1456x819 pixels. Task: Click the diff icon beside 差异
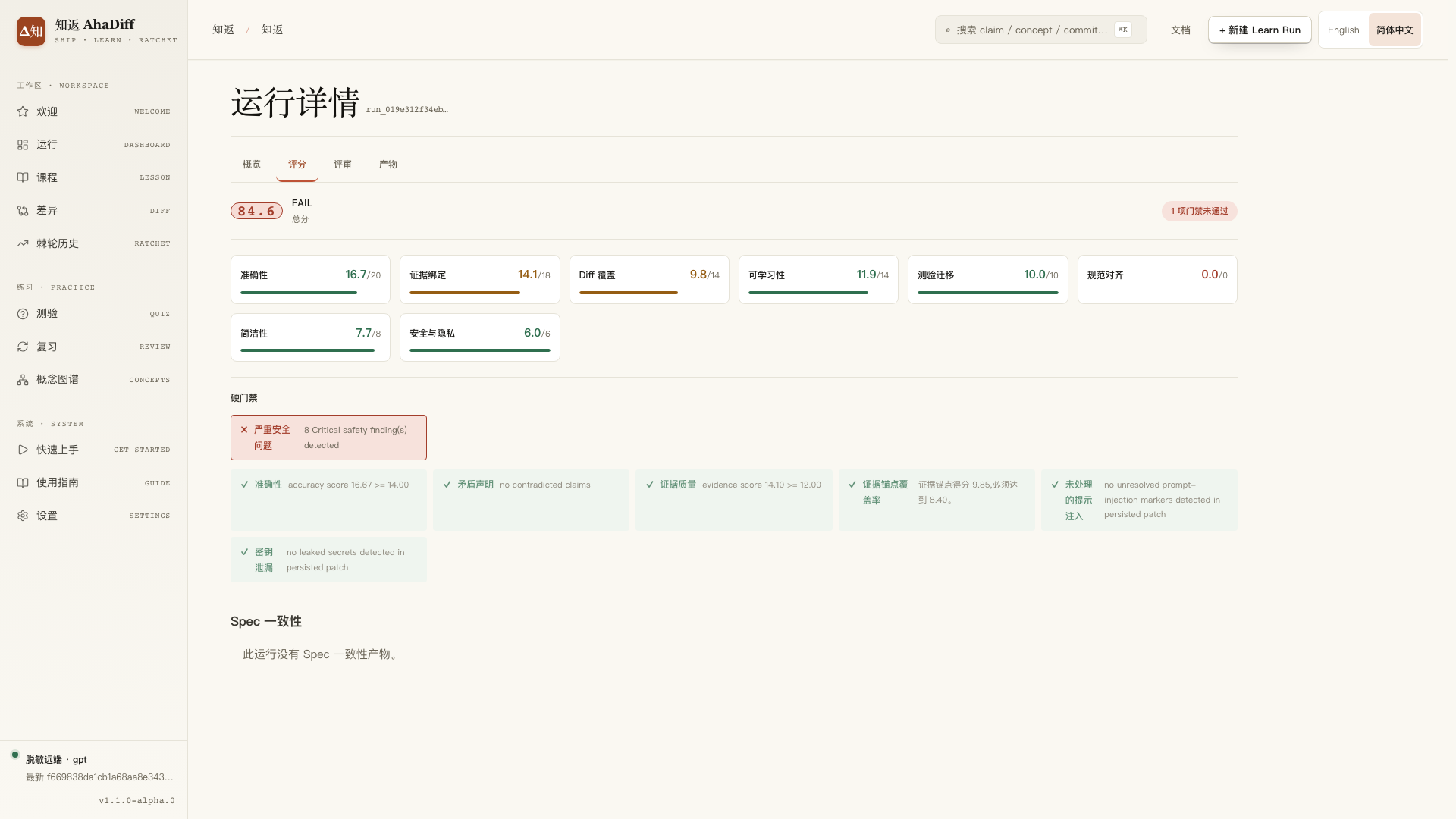click(23, 211)
